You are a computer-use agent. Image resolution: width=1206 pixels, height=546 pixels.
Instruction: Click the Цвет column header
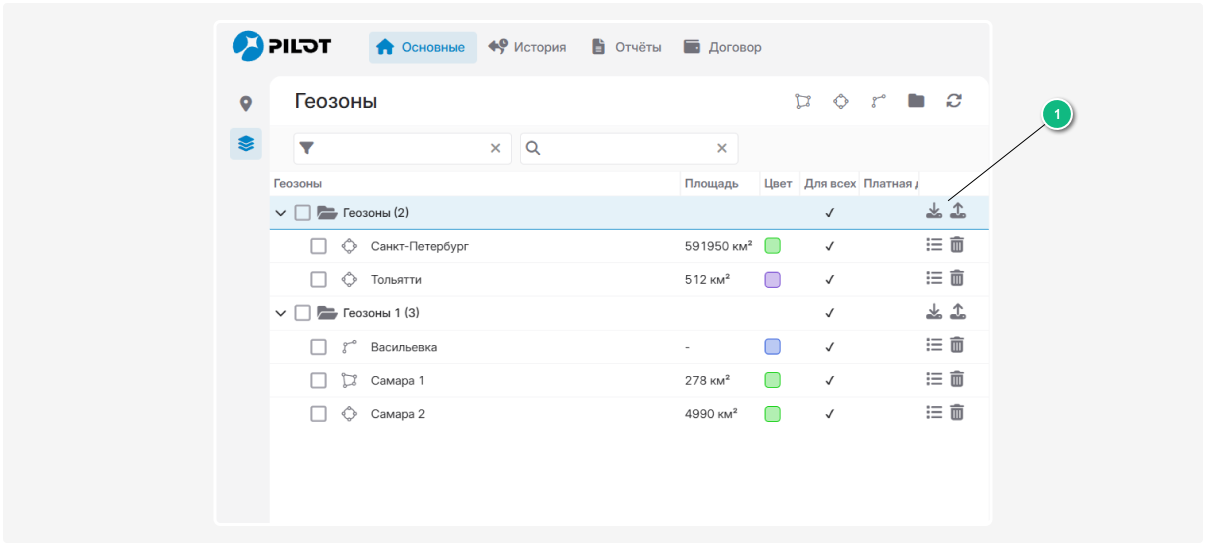tap(778, 184)
